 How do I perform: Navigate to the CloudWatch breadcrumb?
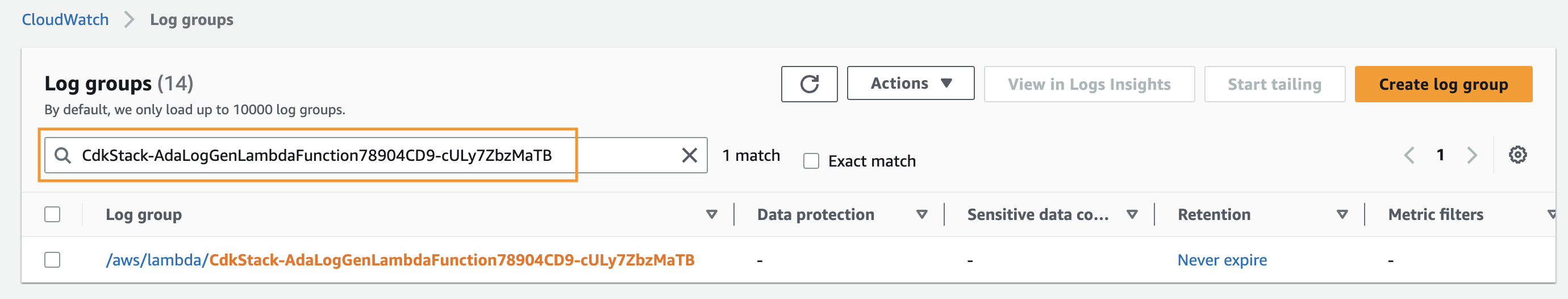tap(65, 19)
